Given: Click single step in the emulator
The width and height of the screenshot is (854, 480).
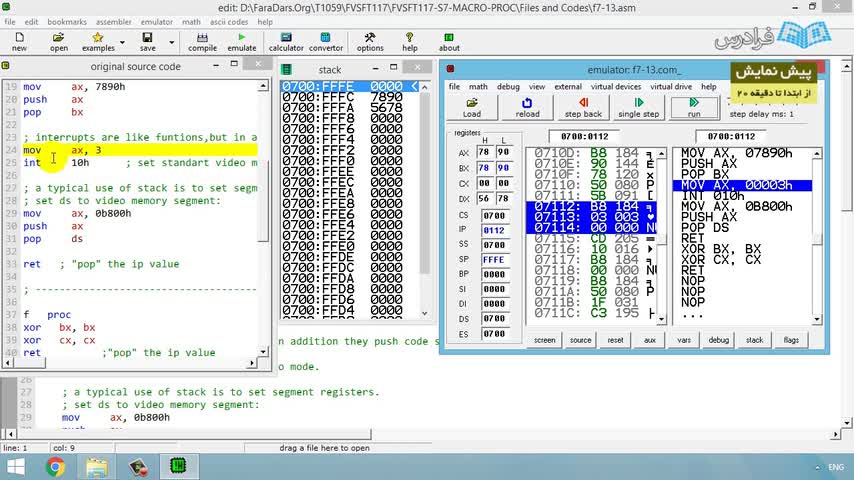Looking at the screenshot, I should pos(638,108).
